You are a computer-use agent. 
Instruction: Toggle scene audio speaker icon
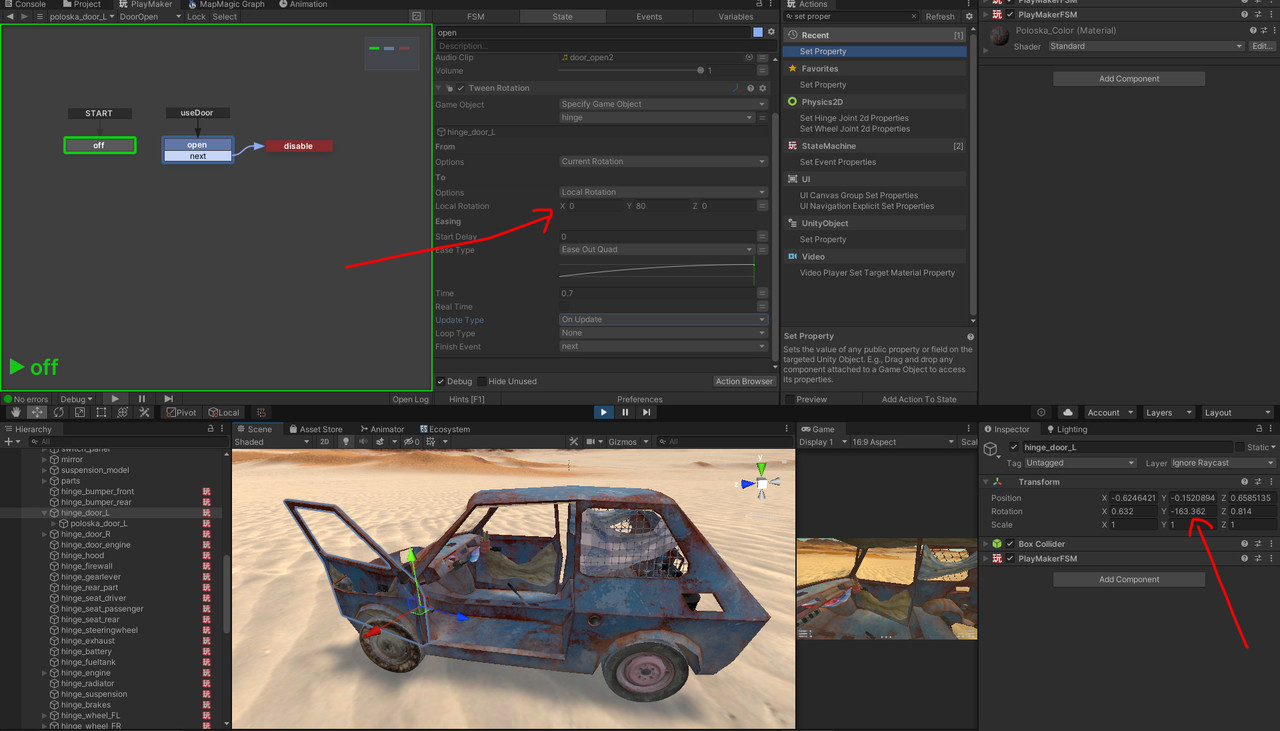(x=362, y=441)
